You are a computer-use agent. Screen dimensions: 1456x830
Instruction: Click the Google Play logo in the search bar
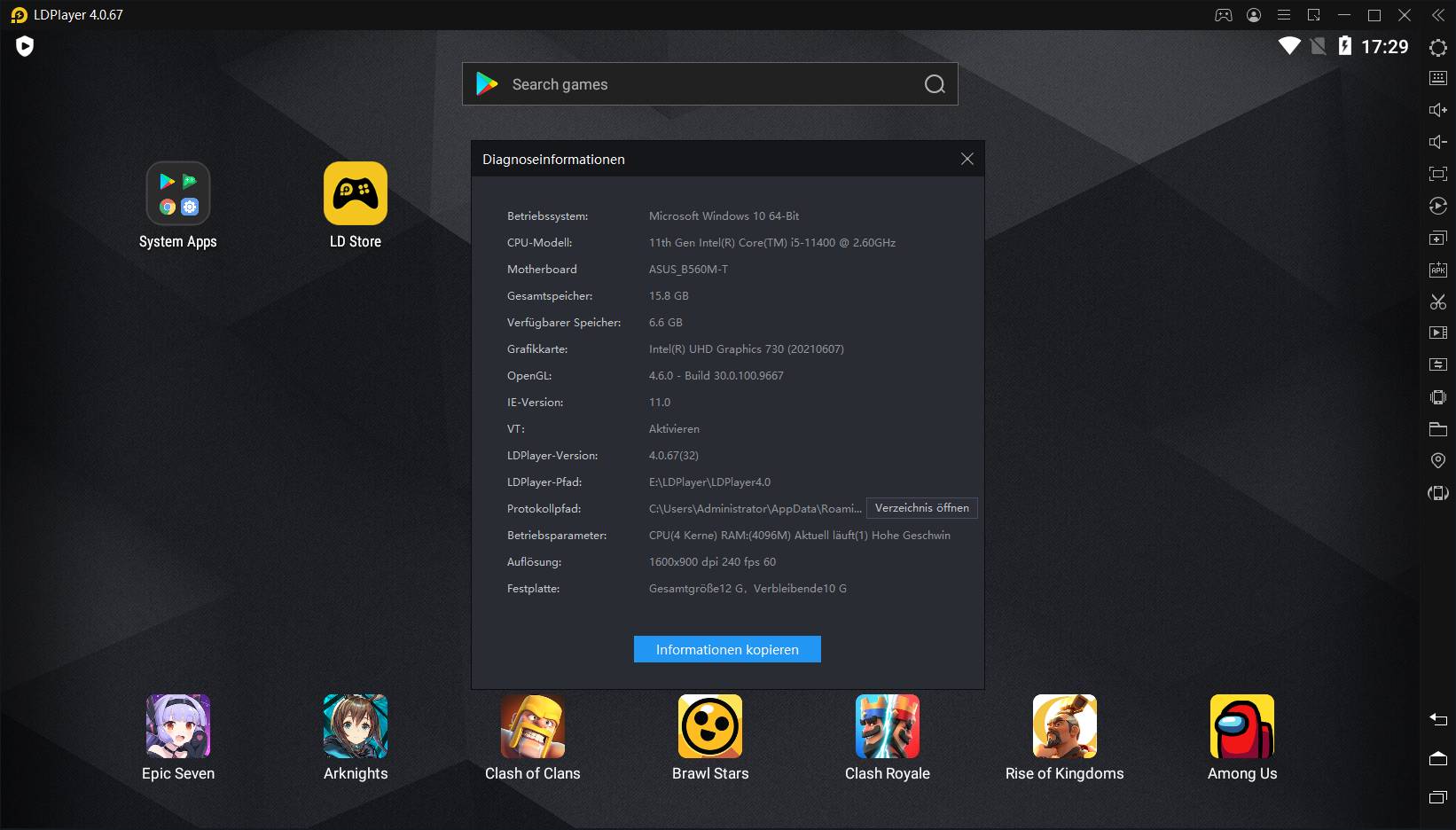pyautogui.click(x=487, y=84)
